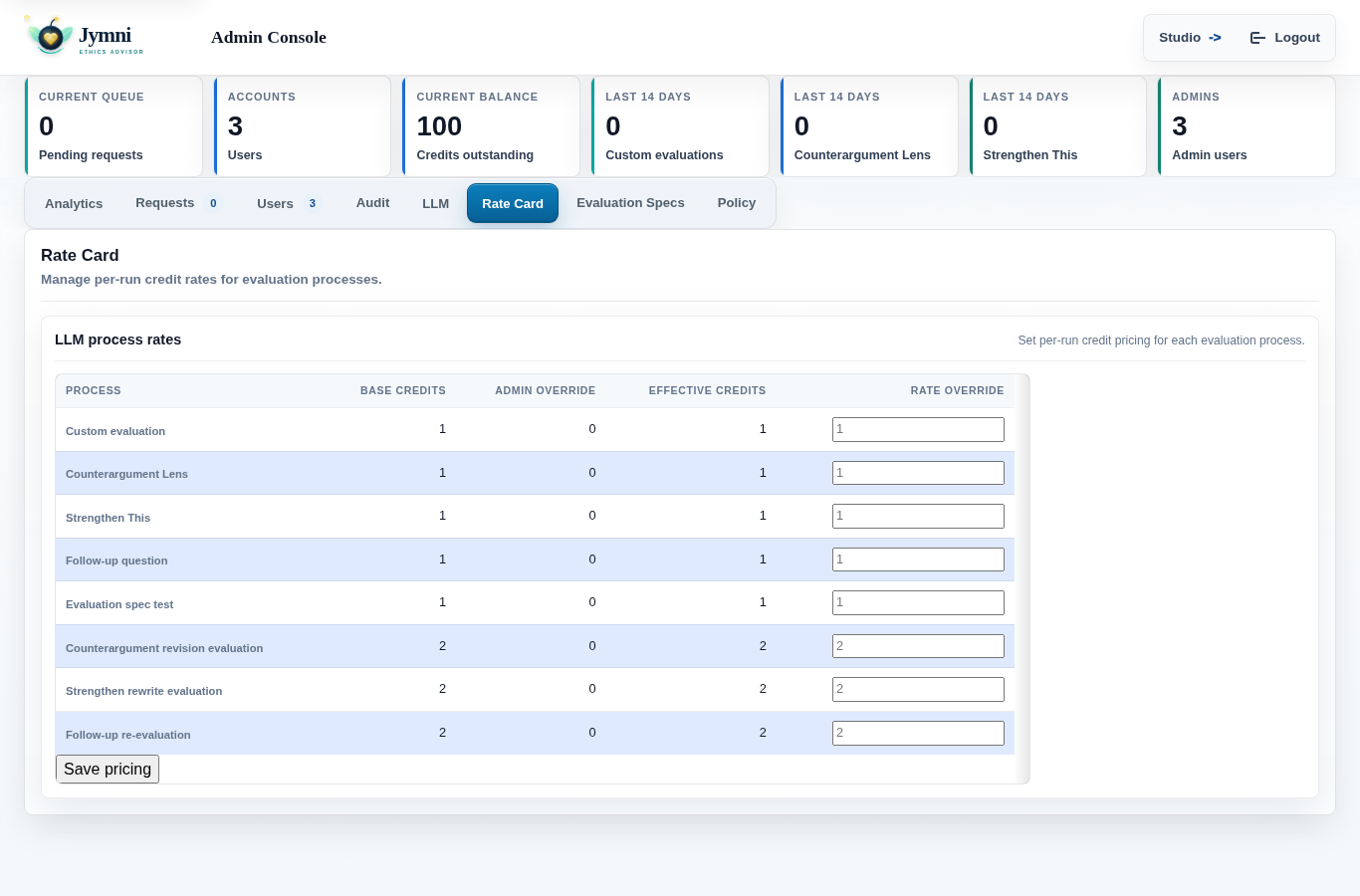Click the Current Balance credits card
1360x896 pixels.
(491, 126)
